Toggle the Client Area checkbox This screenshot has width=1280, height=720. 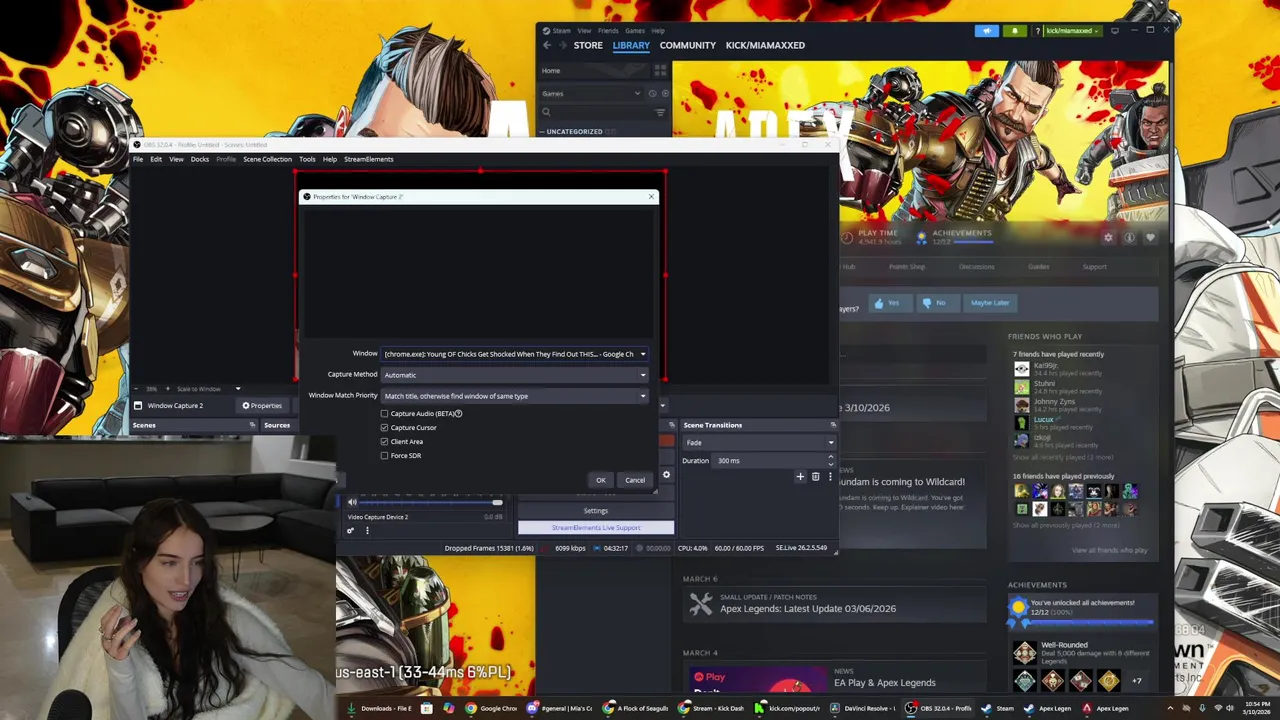[384, 441]
